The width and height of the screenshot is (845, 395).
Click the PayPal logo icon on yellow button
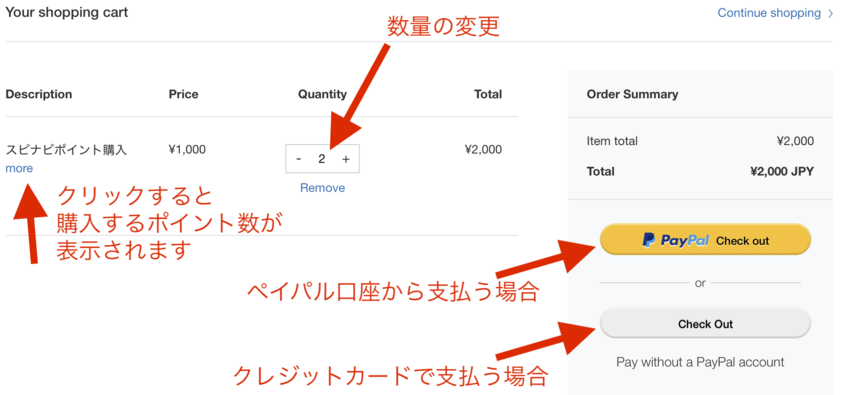649,240
